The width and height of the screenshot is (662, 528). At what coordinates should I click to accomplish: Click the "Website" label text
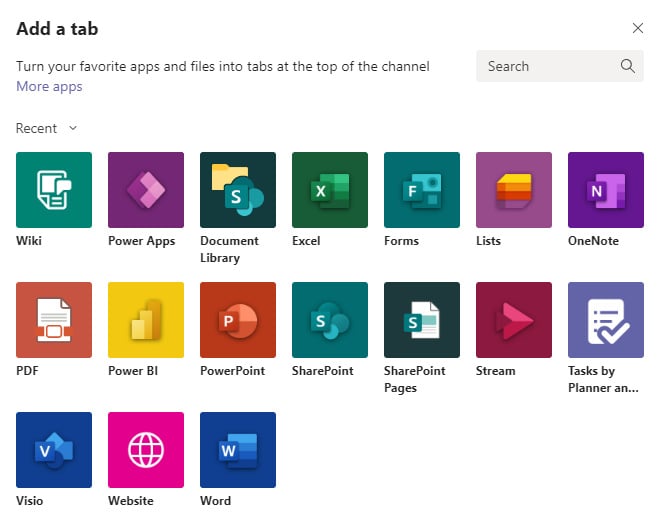point(131,501)
